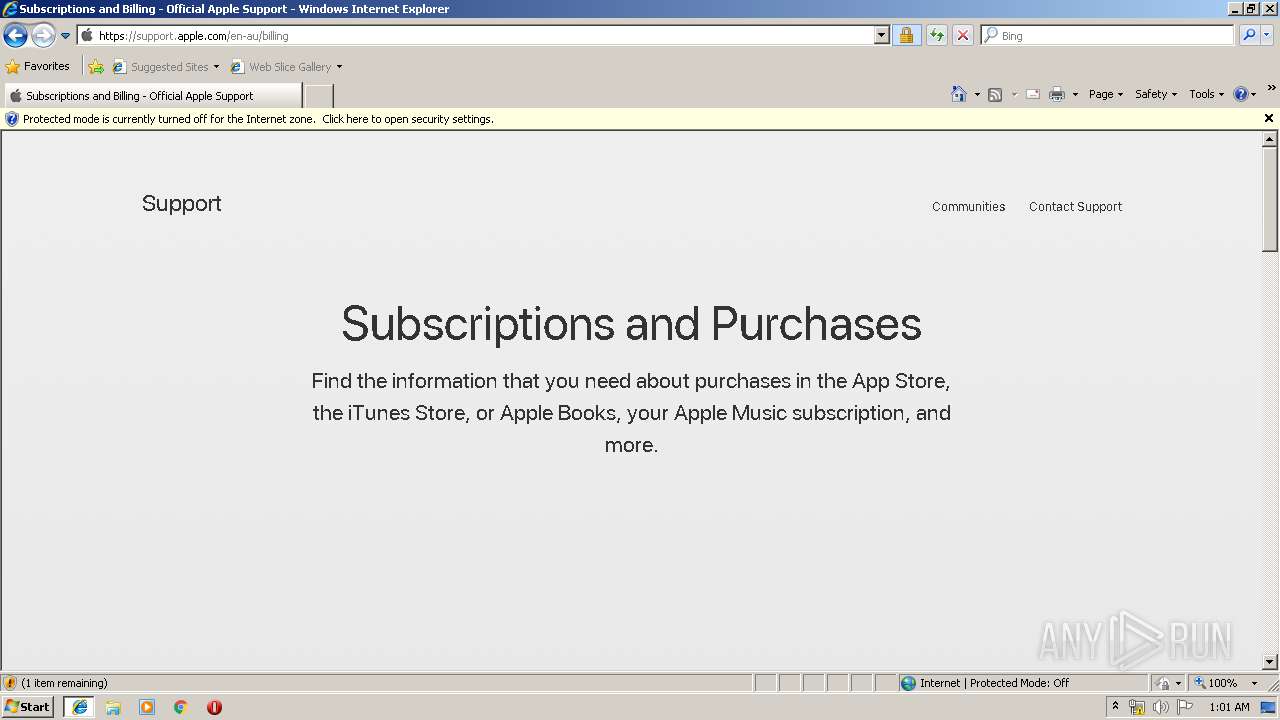Open the Communities link
This screenshot has width=1280, height=720.
[x=968, y=207]
